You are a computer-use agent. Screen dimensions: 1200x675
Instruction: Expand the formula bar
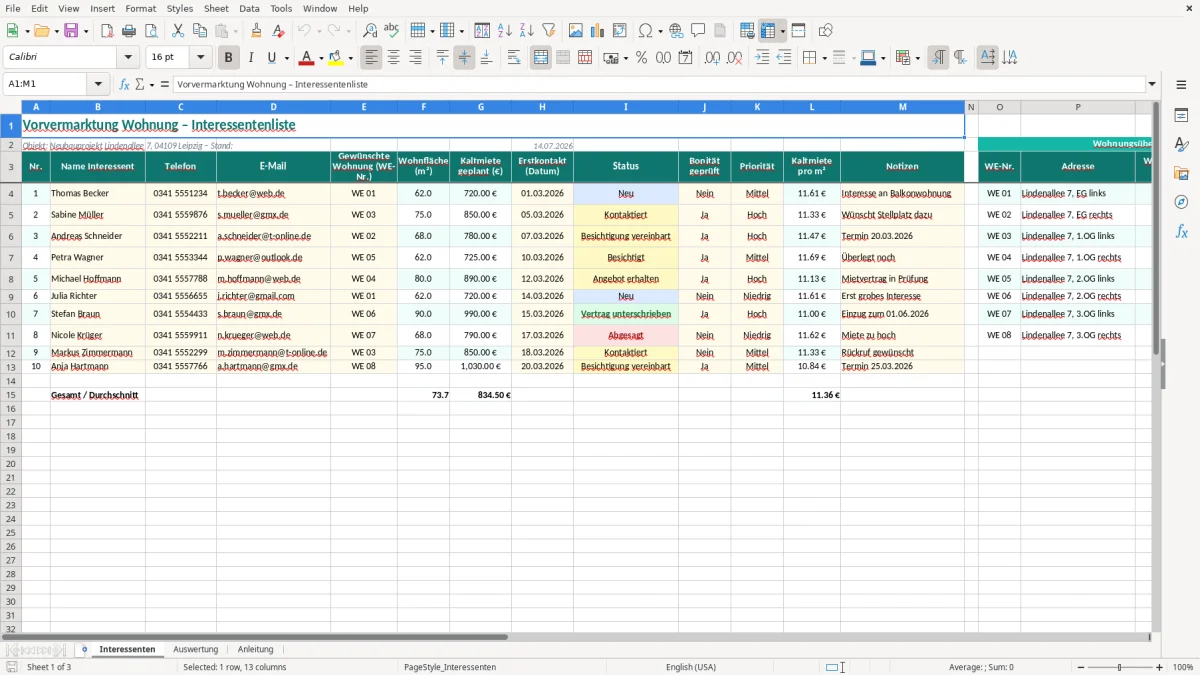pos(1153,85)
